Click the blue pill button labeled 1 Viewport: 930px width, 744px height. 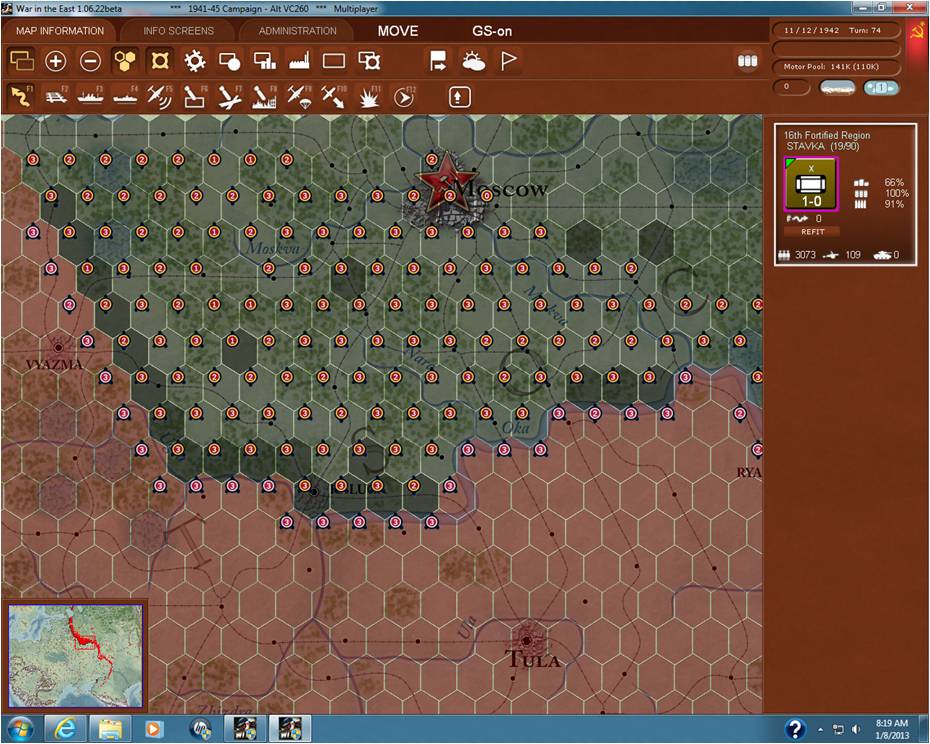[x=881, y=88]
